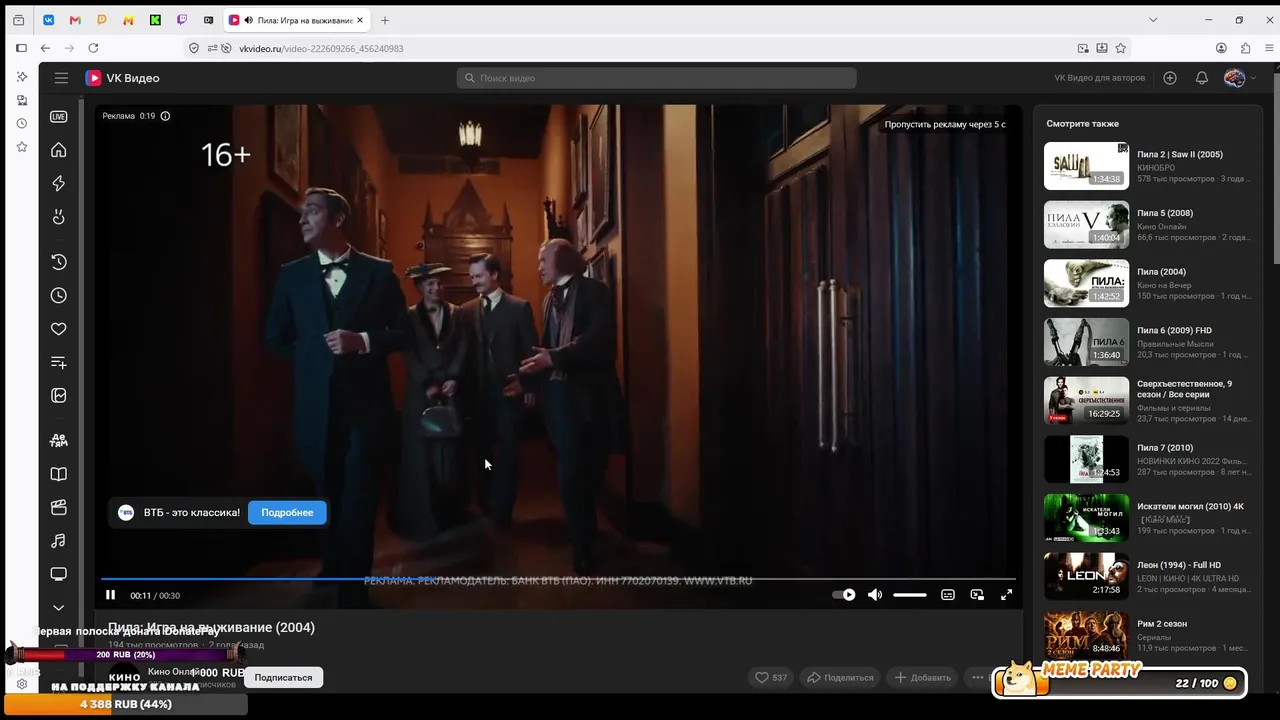This screenshot has height=720, width=1280.
Task: Open the Пила (2004) title in recommendations
Action: (x=1161, y=272)
